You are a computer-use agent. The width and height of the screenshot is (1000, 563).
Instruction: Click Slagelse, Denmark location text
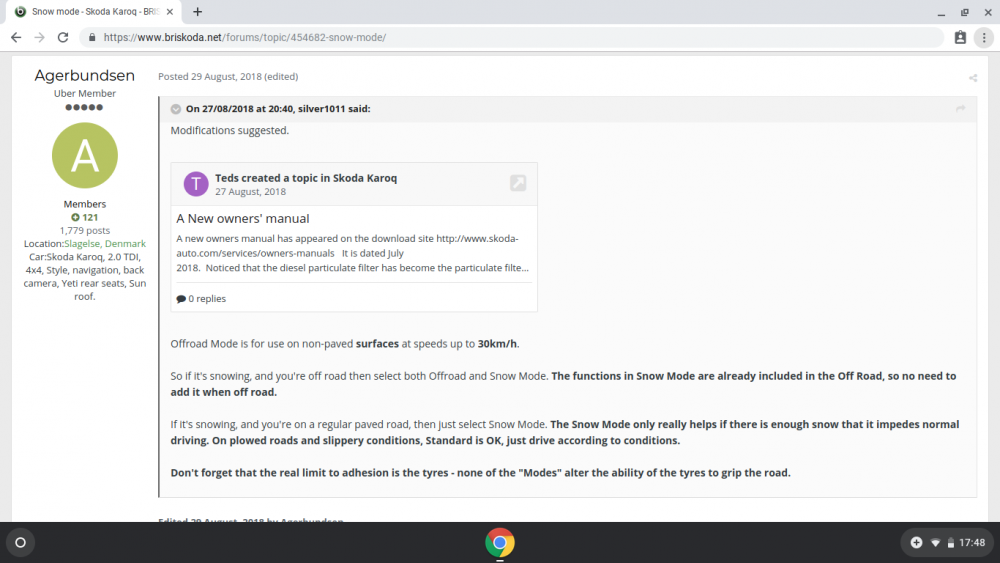(105, 244)
